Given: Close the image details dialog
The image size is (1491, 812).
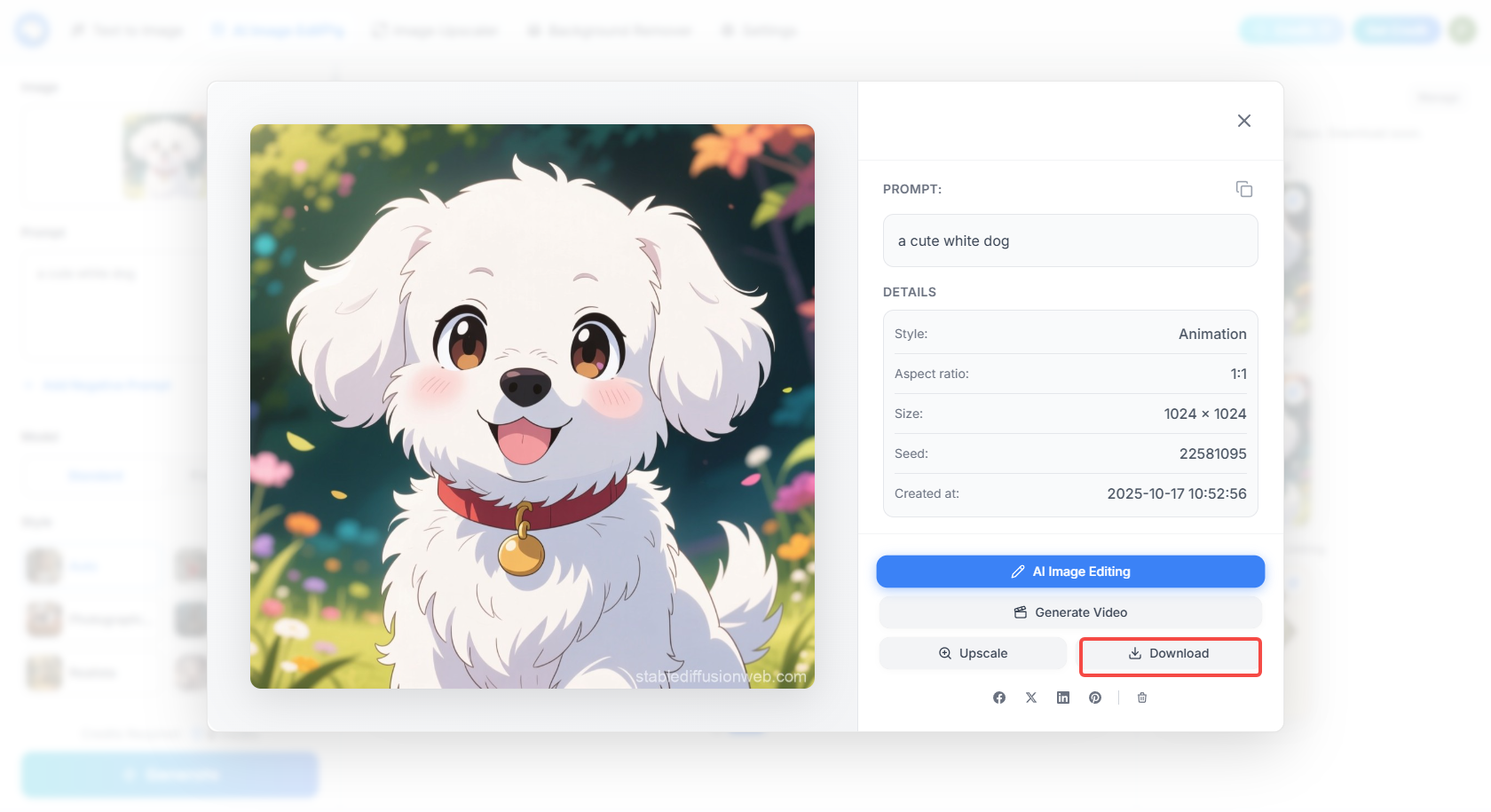Looking at the screenshot, I should pos(1243,121).
